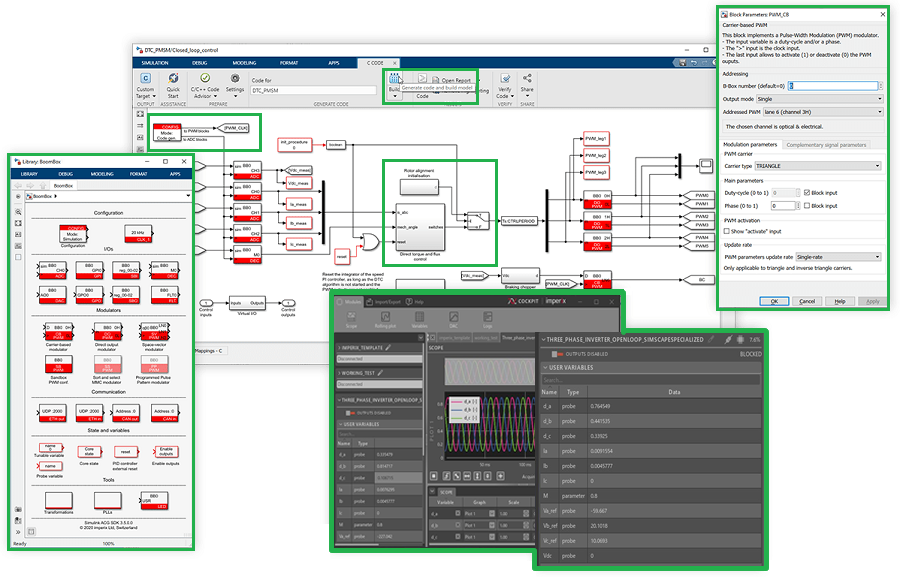Click Cancel in Block Parameters dialog
Viewport: 900px width, 577px height.
click(806, 301)
